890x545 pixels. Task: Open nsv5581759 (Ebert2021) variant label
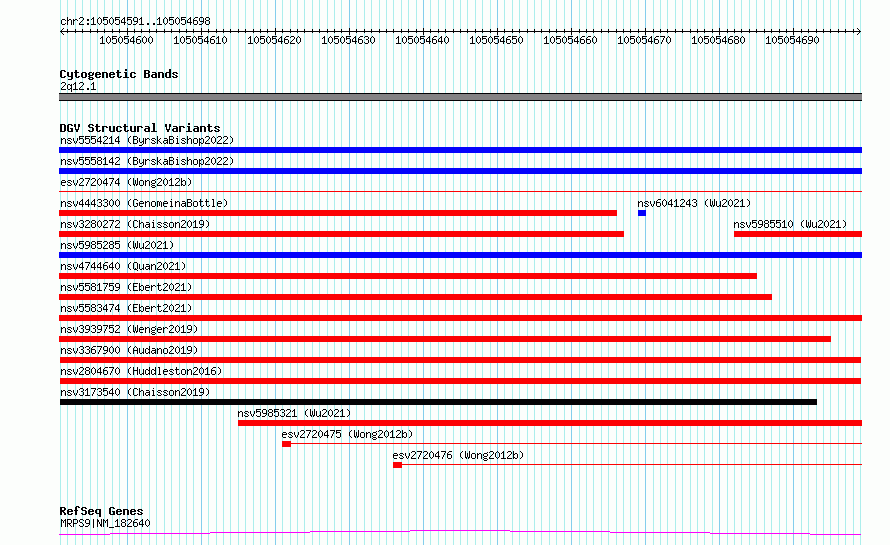[126, 287]
